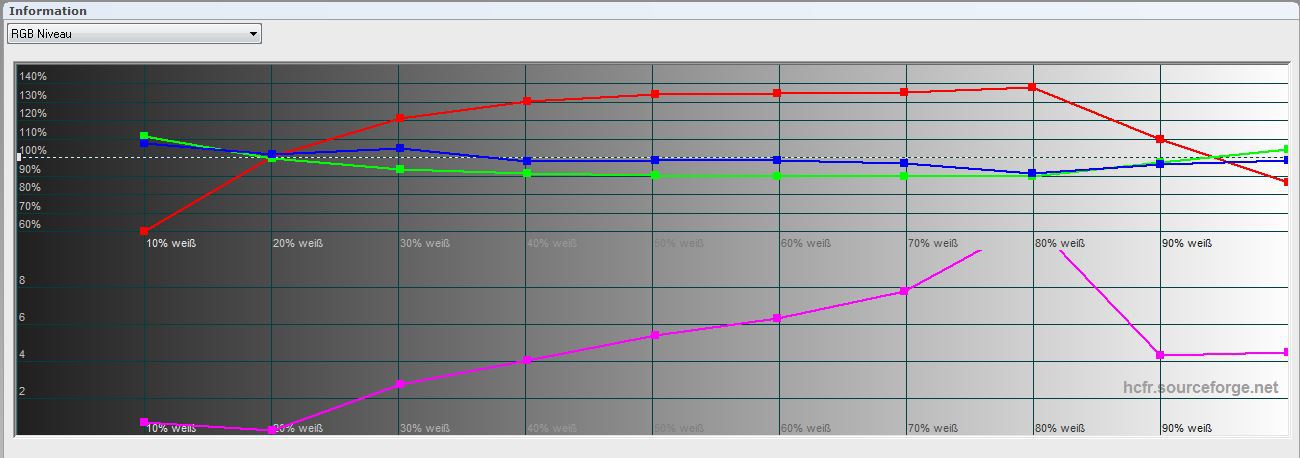Click red data point at 80% weiß

(x=1031, y=87)
